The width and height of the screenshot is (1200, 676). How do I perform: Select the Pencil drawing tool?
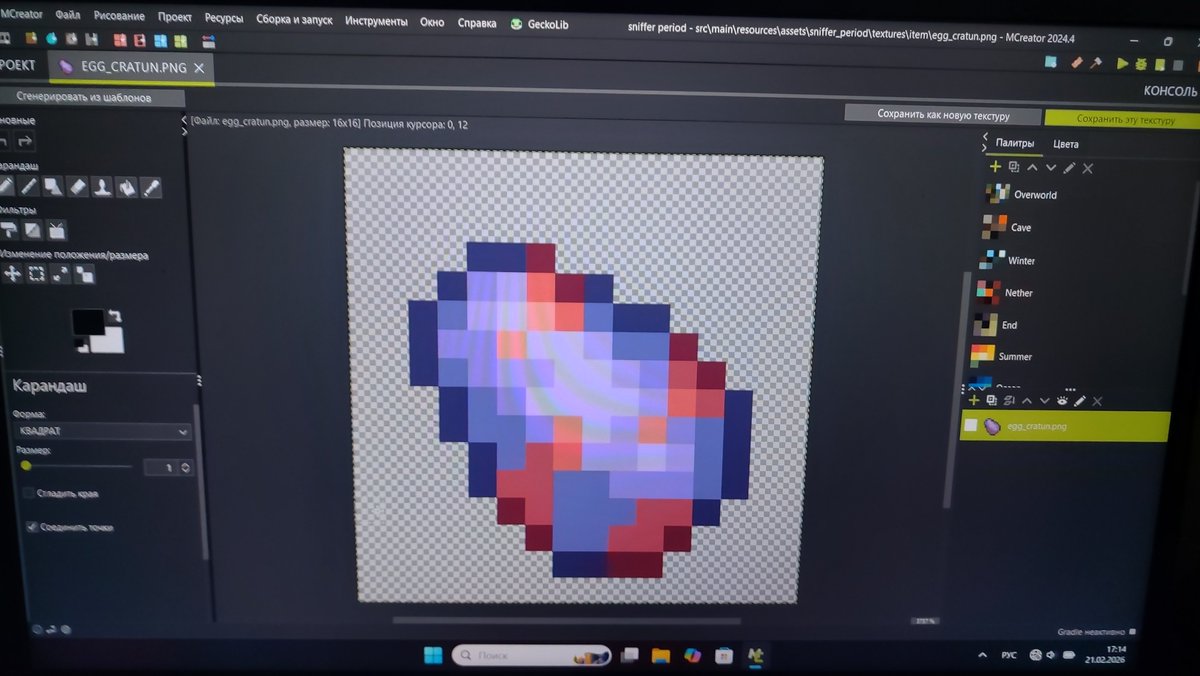point(8,187)
